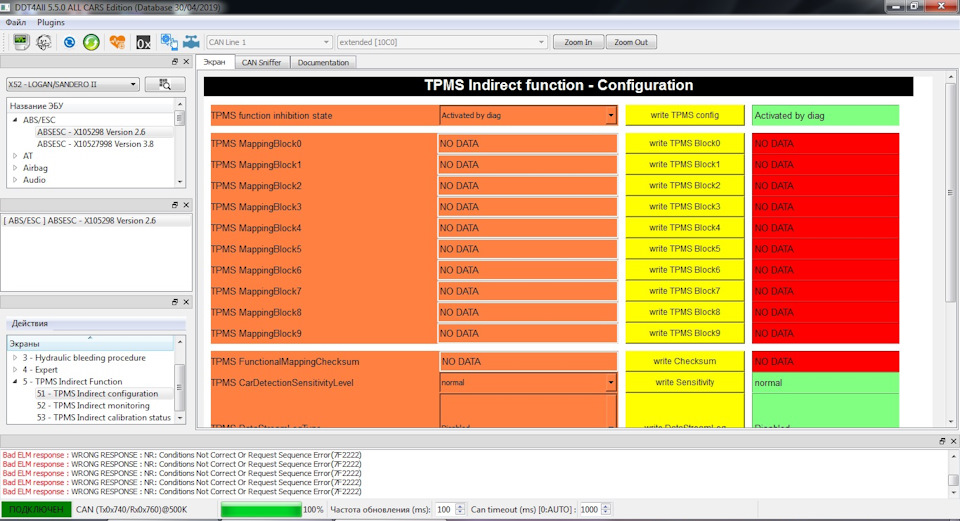Click Can timeout stepper down arrow
The height and width of the screenshot is (521, 960).
pos(606,512)
